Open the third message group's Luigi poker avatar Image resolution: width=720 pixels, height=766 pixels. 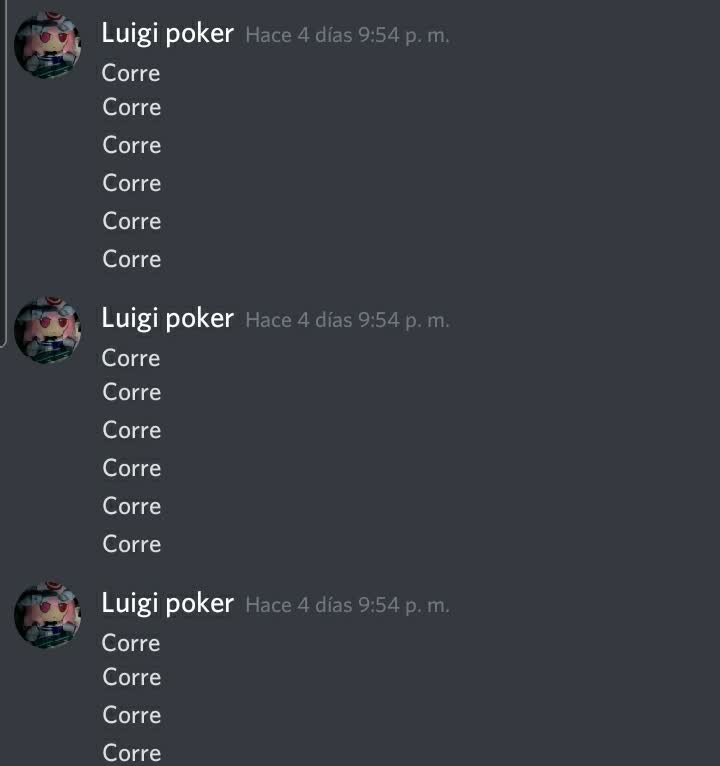pos(47,615)
